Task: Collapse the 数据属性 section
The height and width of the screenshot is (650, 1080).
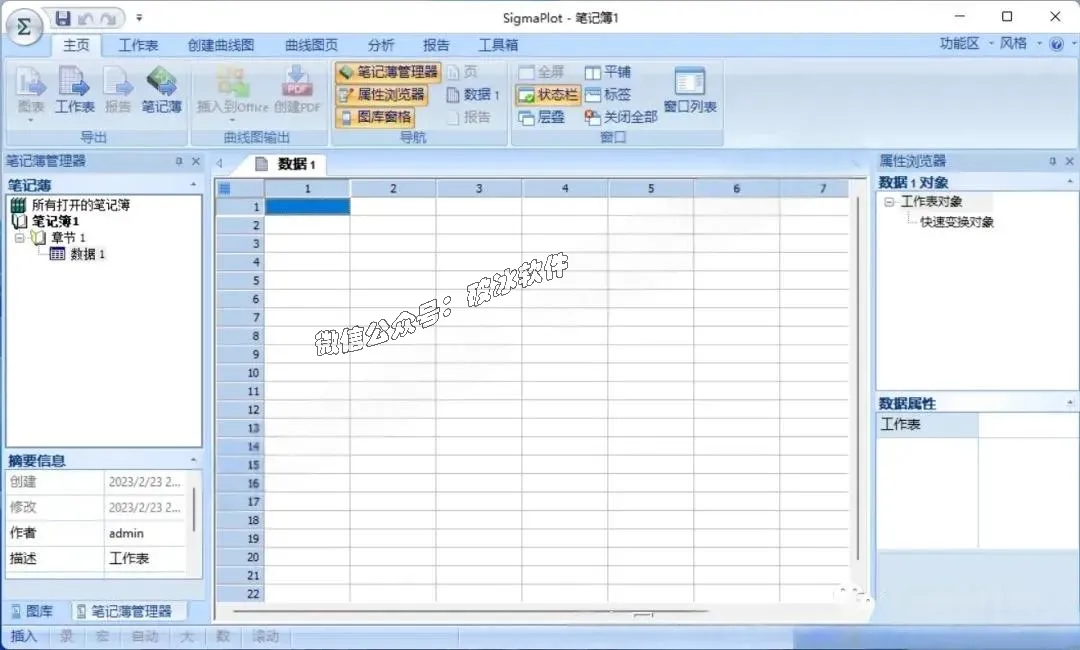Action: 1070,403
